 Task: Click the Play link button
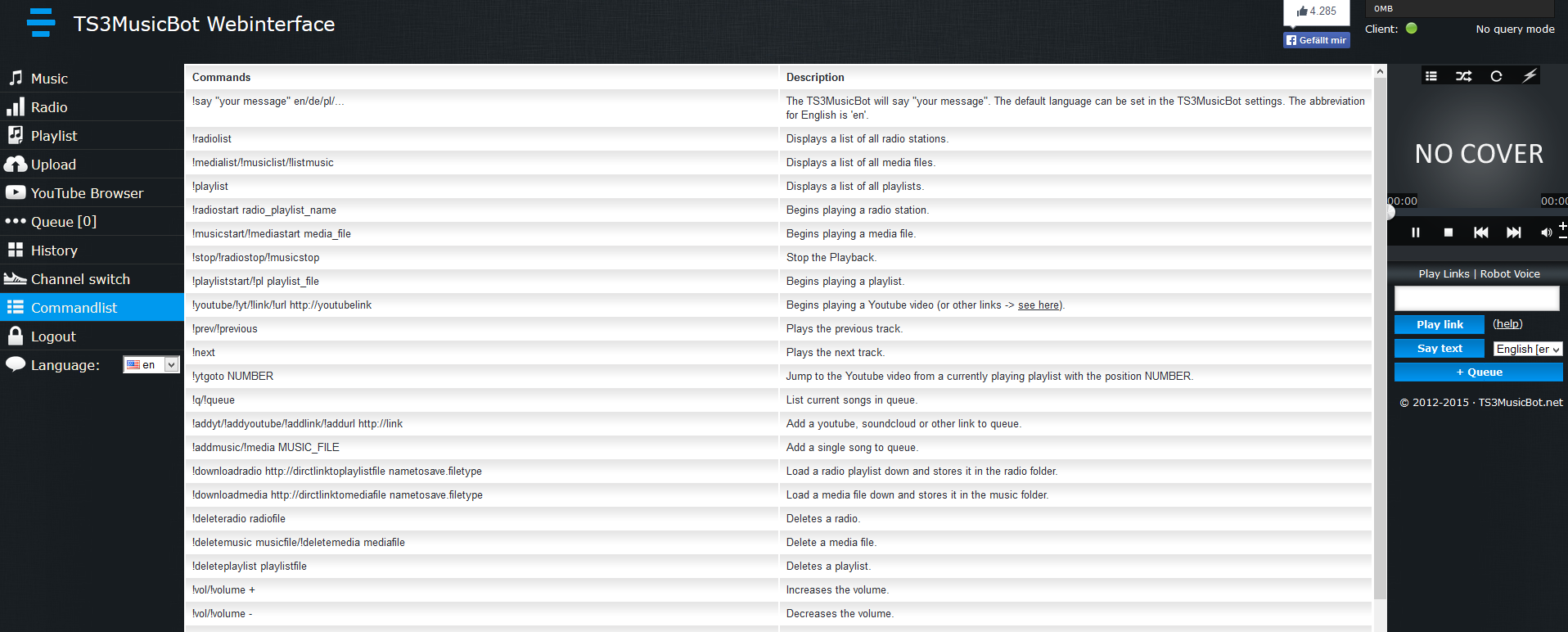(1440, 324)
